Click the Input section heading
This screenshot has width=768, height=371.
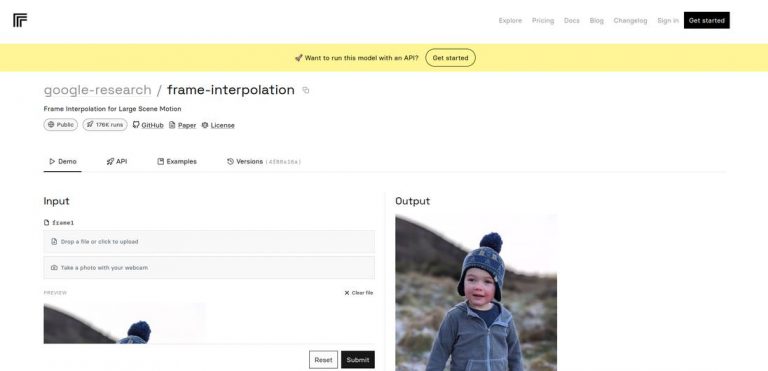coord(56,201)
